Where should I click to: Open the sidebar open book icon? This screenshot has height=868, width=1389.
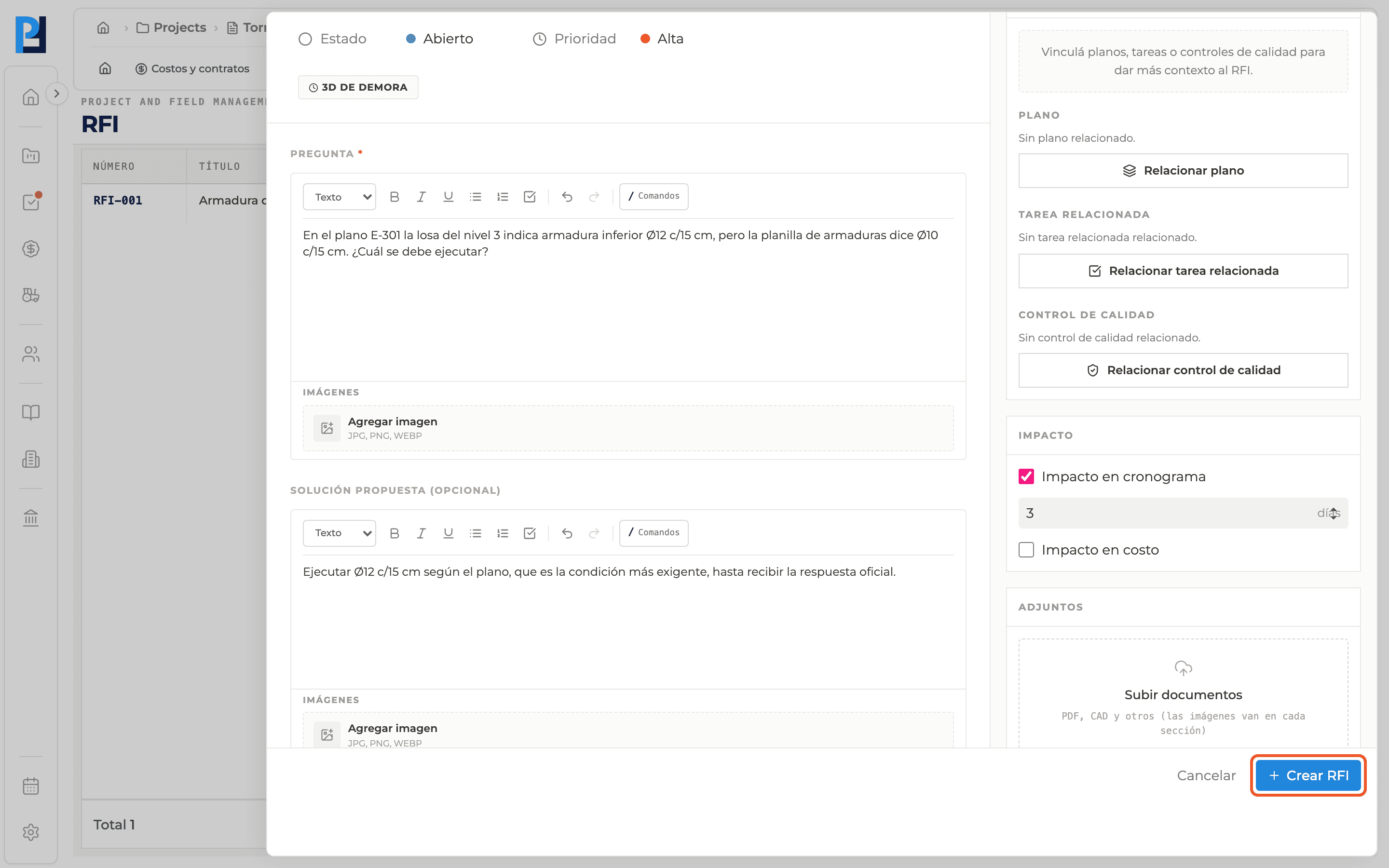coord(31,412)
